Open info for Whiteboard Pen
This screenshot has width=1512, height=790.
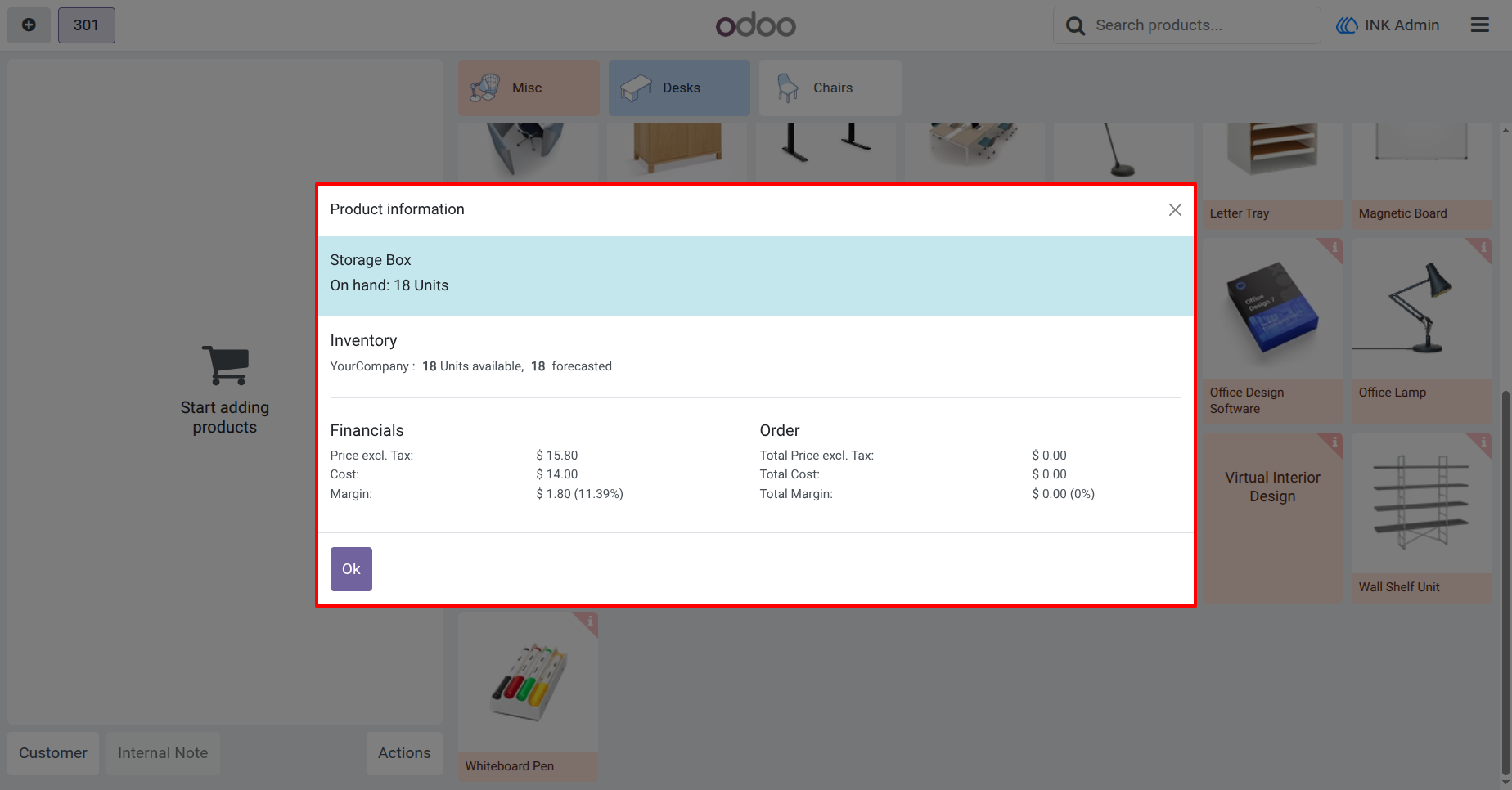pos(589,621)
